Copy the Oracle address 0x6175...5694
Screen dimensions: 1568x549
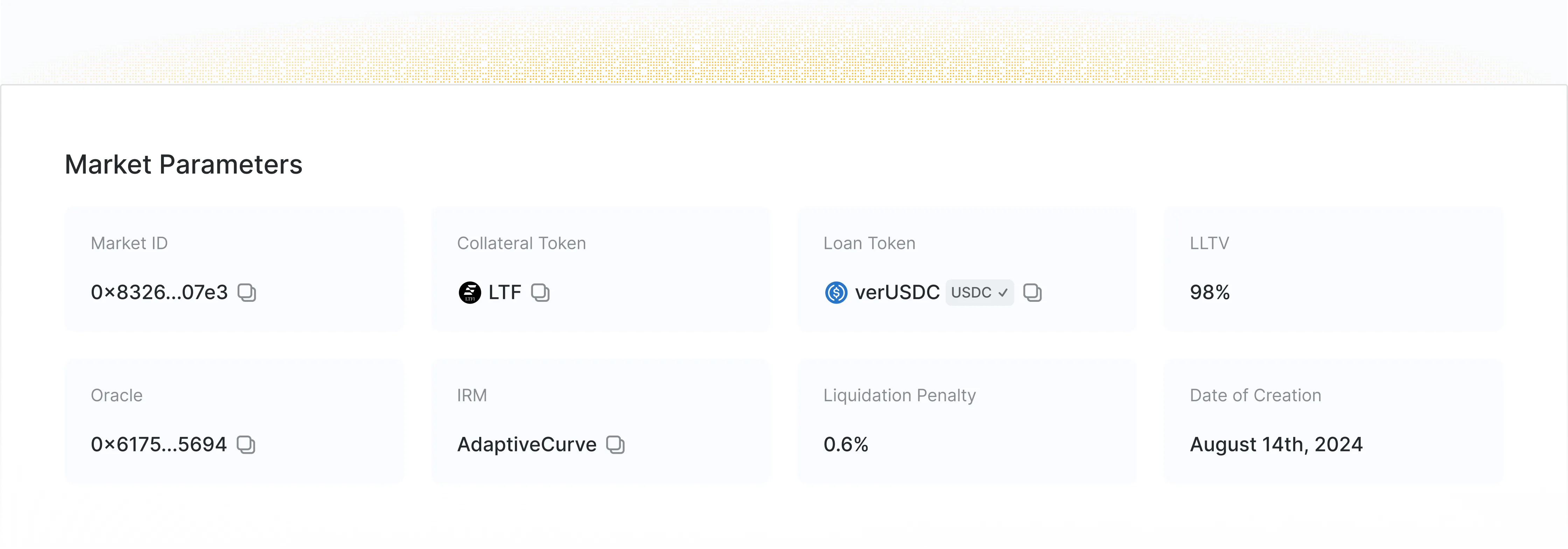point(246,445)
